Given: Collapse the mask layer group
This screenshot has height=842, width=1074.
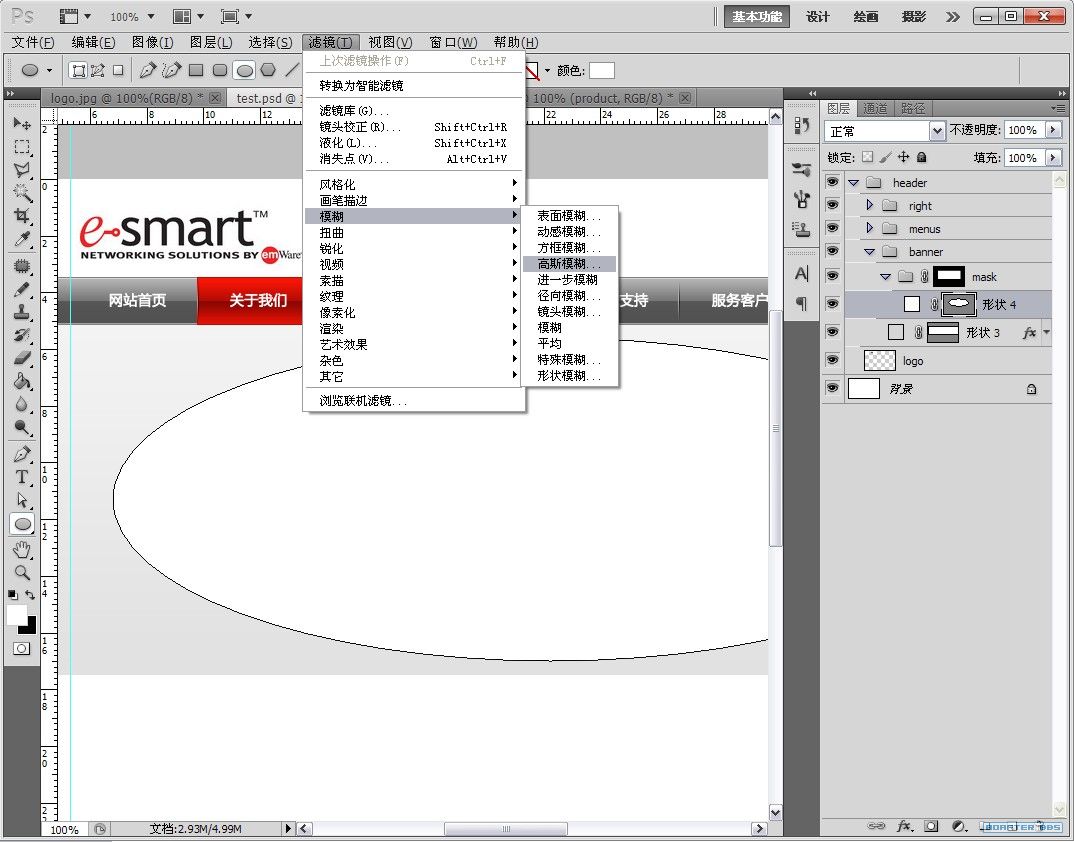Looking at the screenshot, I should pos(886,277).
